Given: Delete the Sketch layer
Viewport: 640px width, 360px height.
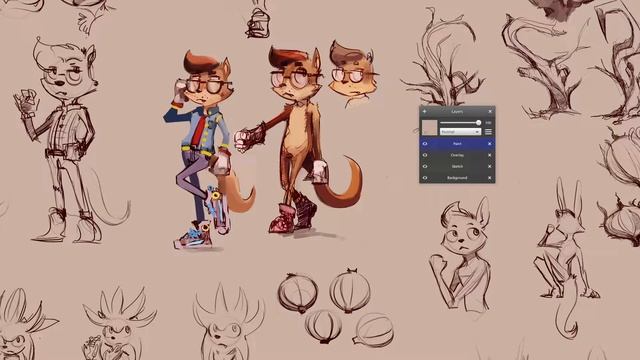Looking at the screenshot, I should pos(489,167).
